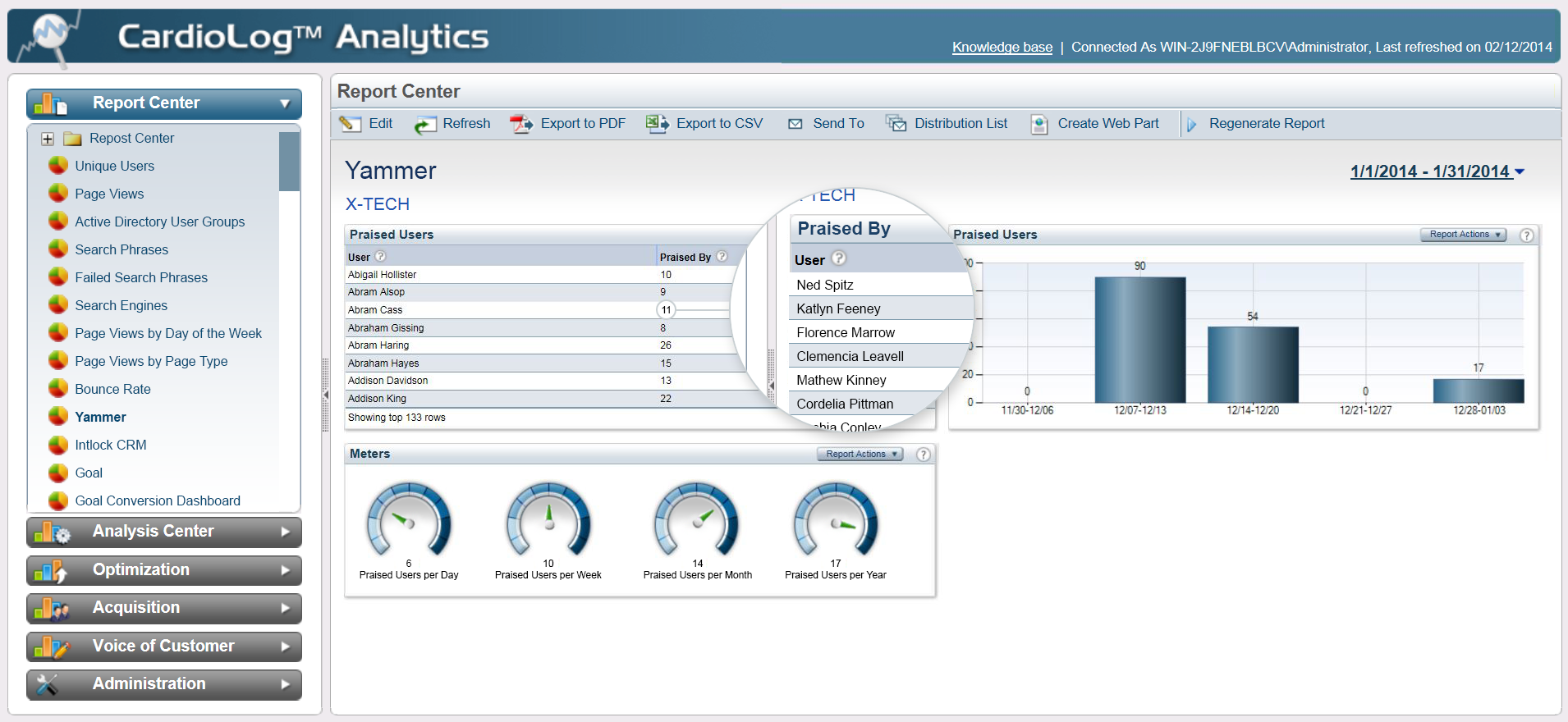Open the Intlock CRM report
1568x722 pixels.
111,445
